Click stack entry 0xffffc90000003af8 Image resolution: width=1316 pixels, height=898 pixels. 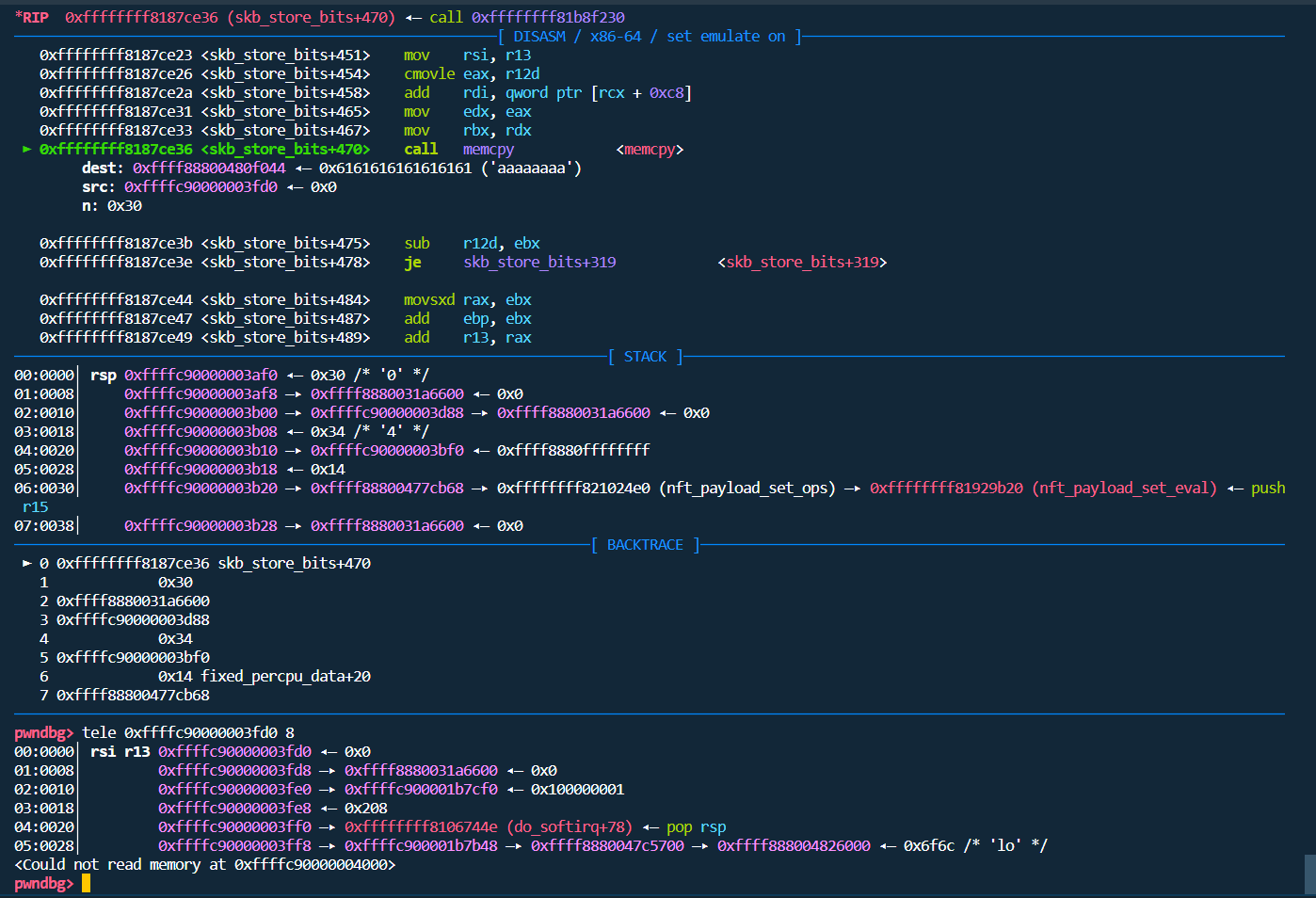click(201, 393)
